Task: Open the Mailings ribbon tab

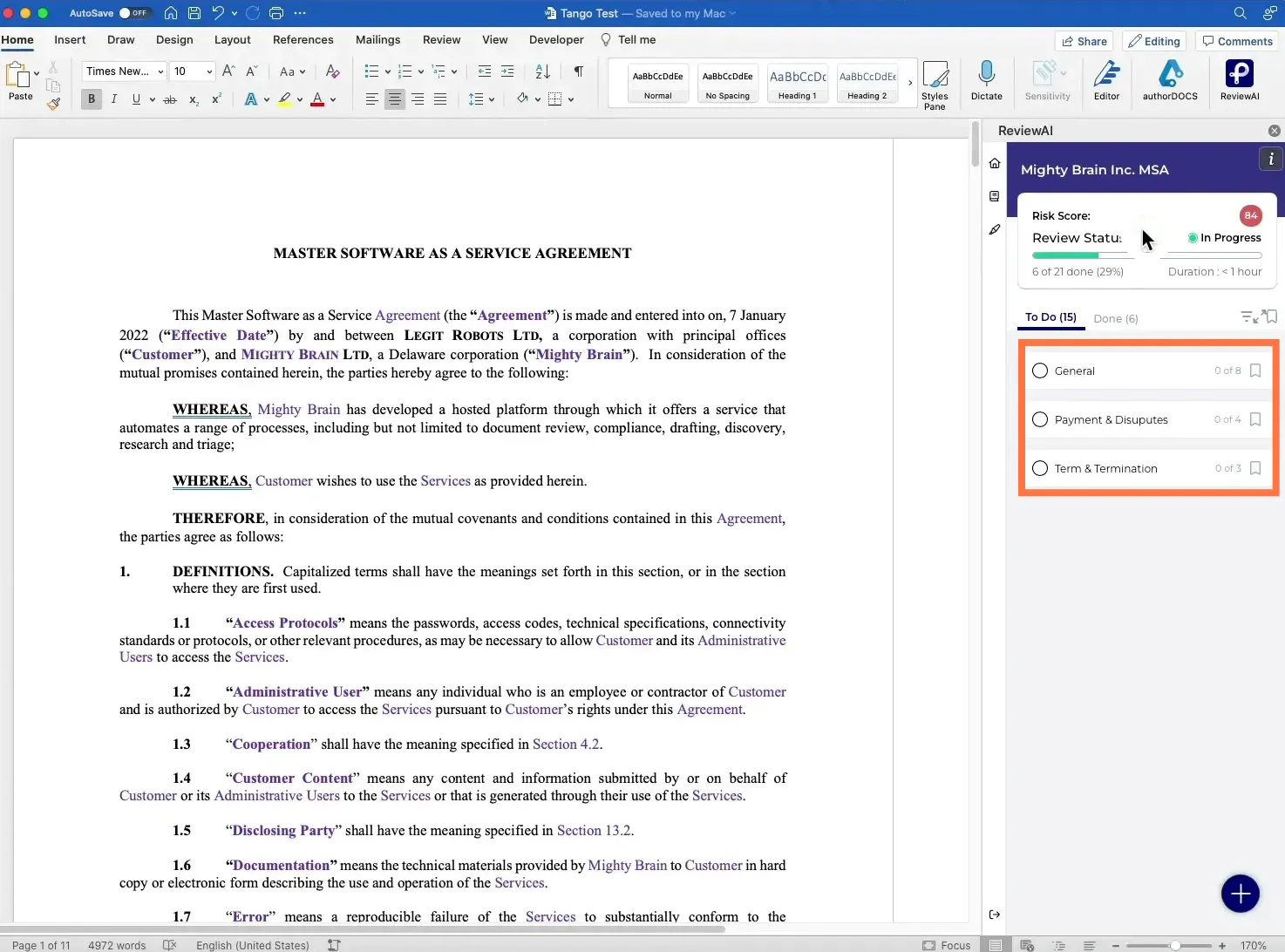Action: pyautogui.click(x=377, y=40)
